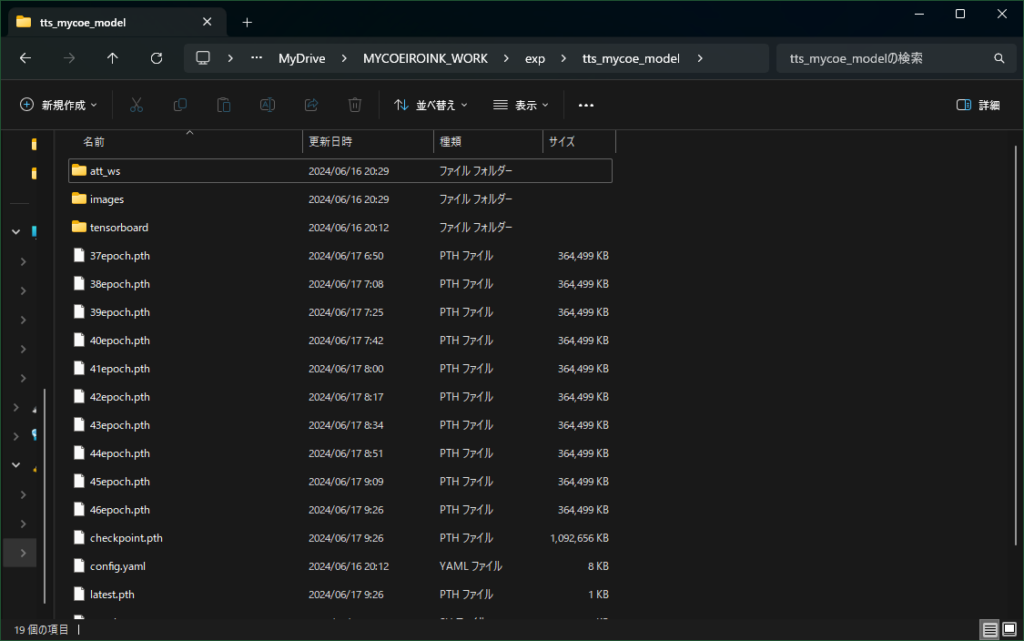This screenshot has width=1024, height=641.
Task: Go forward with the forward arrow
Action: (69, 58)
